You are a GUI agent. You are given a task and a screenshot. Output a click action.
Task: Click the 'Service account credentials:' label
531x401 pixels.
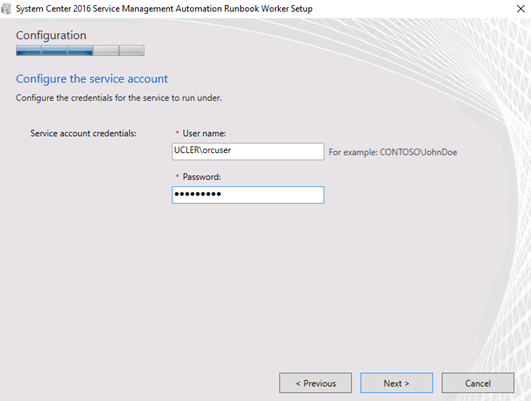pyautogui.click(x=83, y=133)
